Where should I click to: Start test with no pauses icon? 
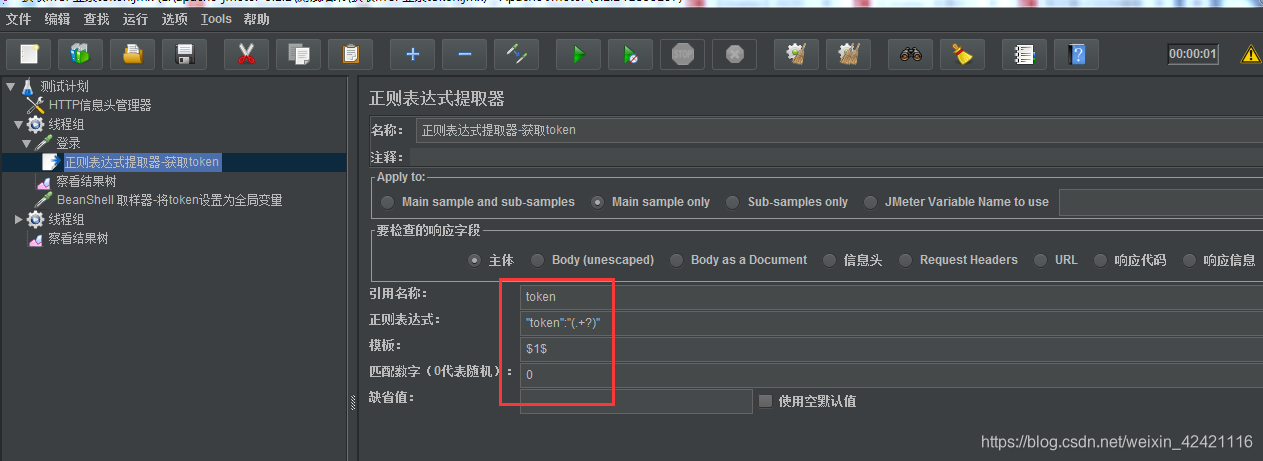(x=630, y=54)
